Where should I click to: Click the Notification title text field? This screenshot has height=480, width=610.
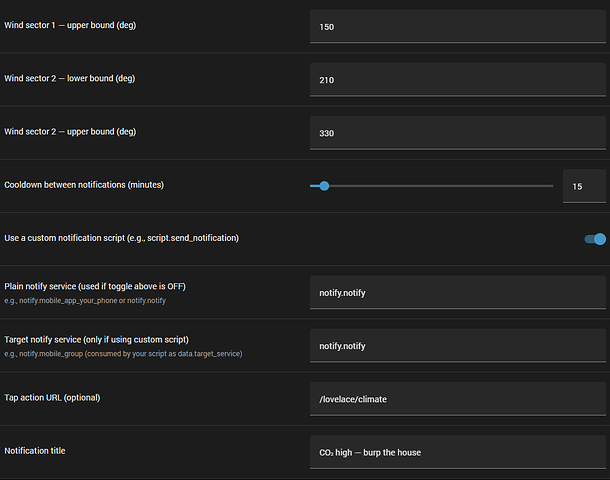click(x=457, y=452)
